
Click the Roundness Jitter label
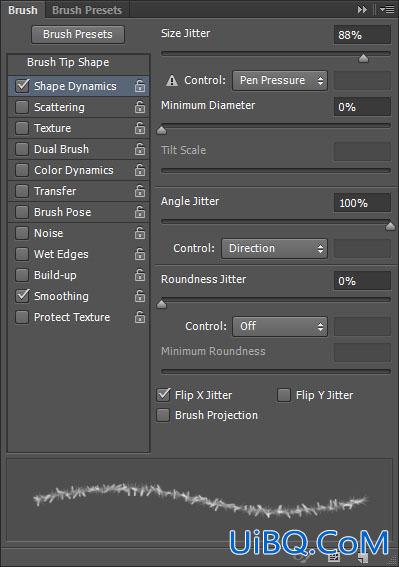click(x=203, y=279)
